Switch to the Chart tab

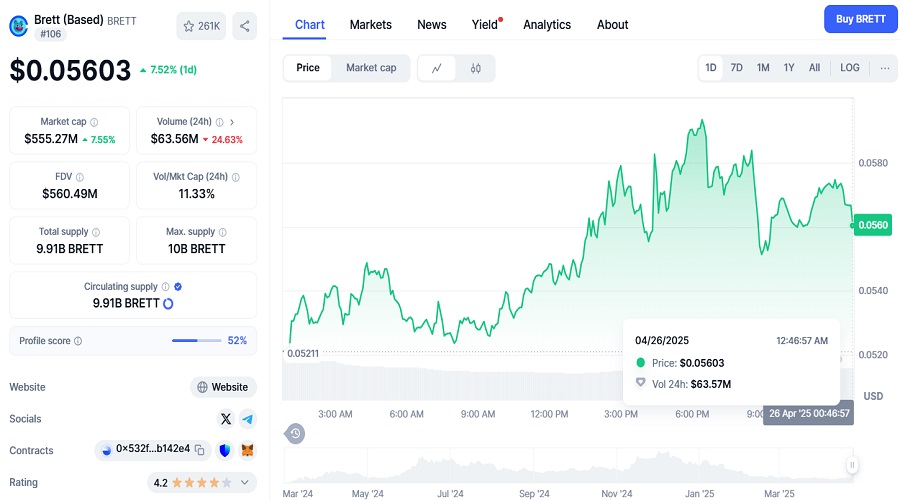point(309,25)
